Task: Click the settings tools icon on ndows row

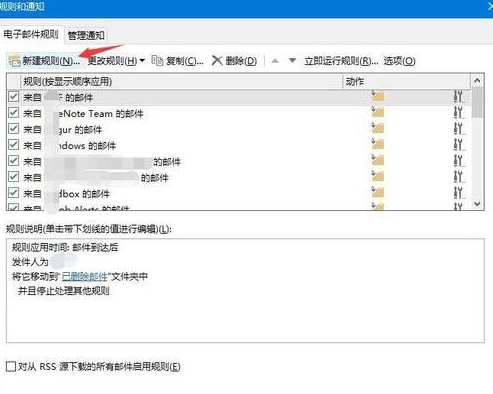Action: pos(459,145)
